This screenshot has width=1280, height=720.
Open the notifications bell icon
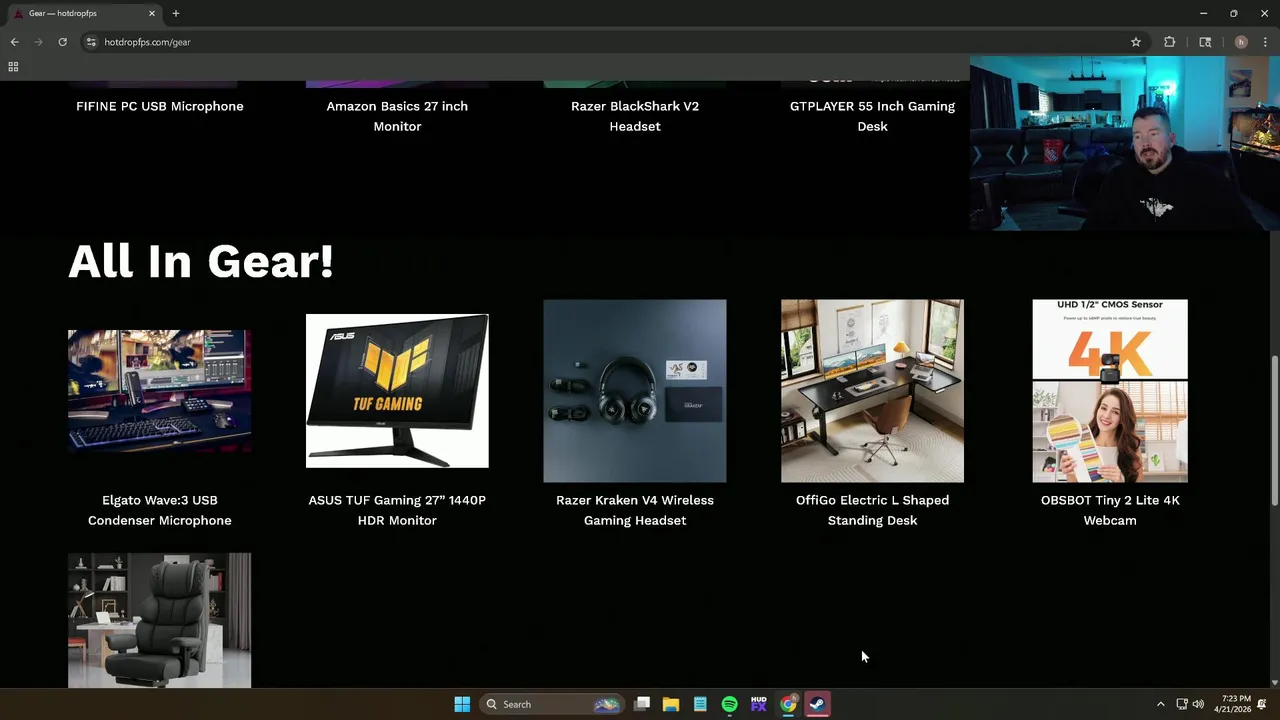1262,704
